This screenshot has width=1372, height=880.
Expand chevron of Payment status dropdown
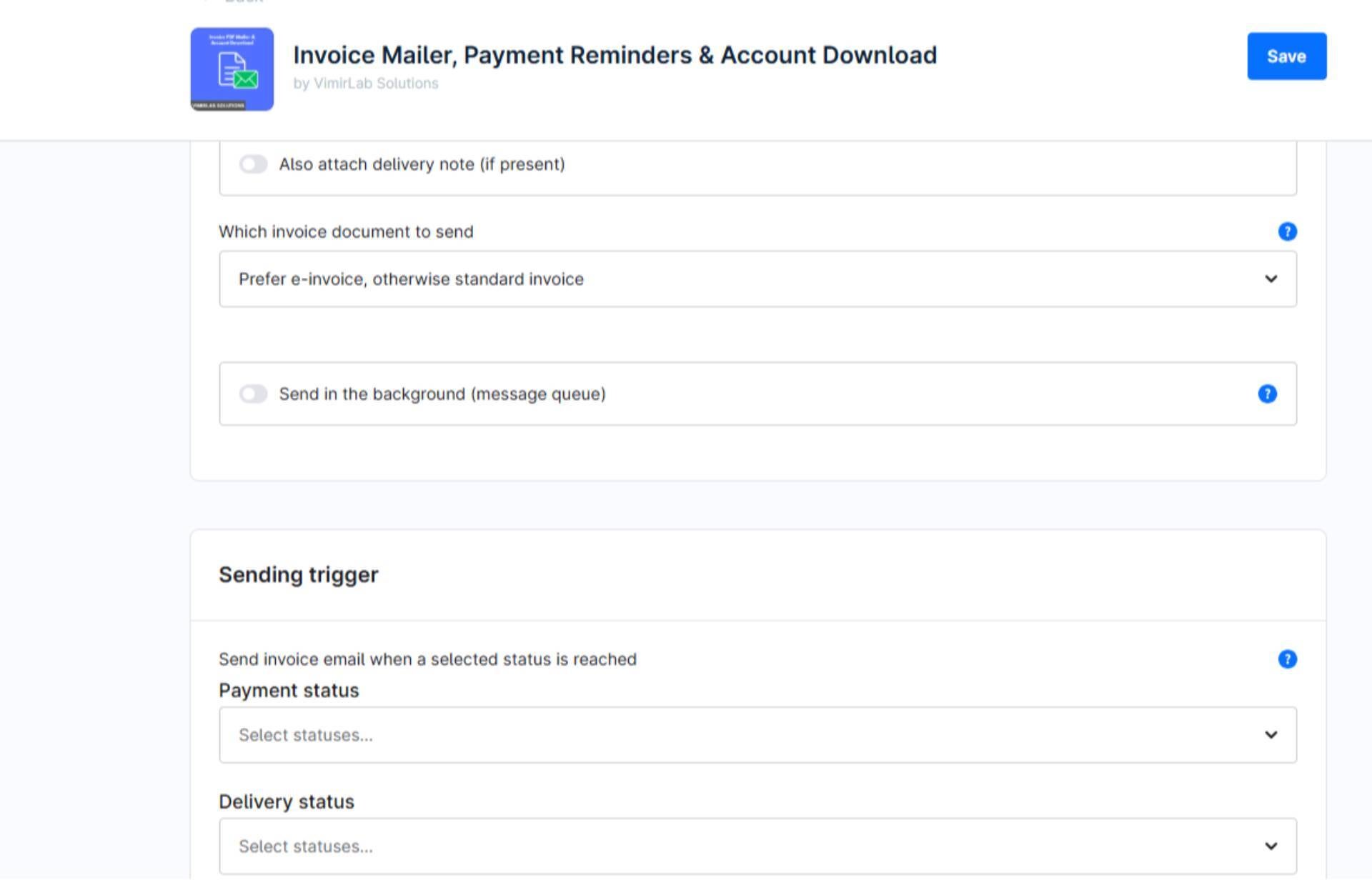click(1271, 735)
